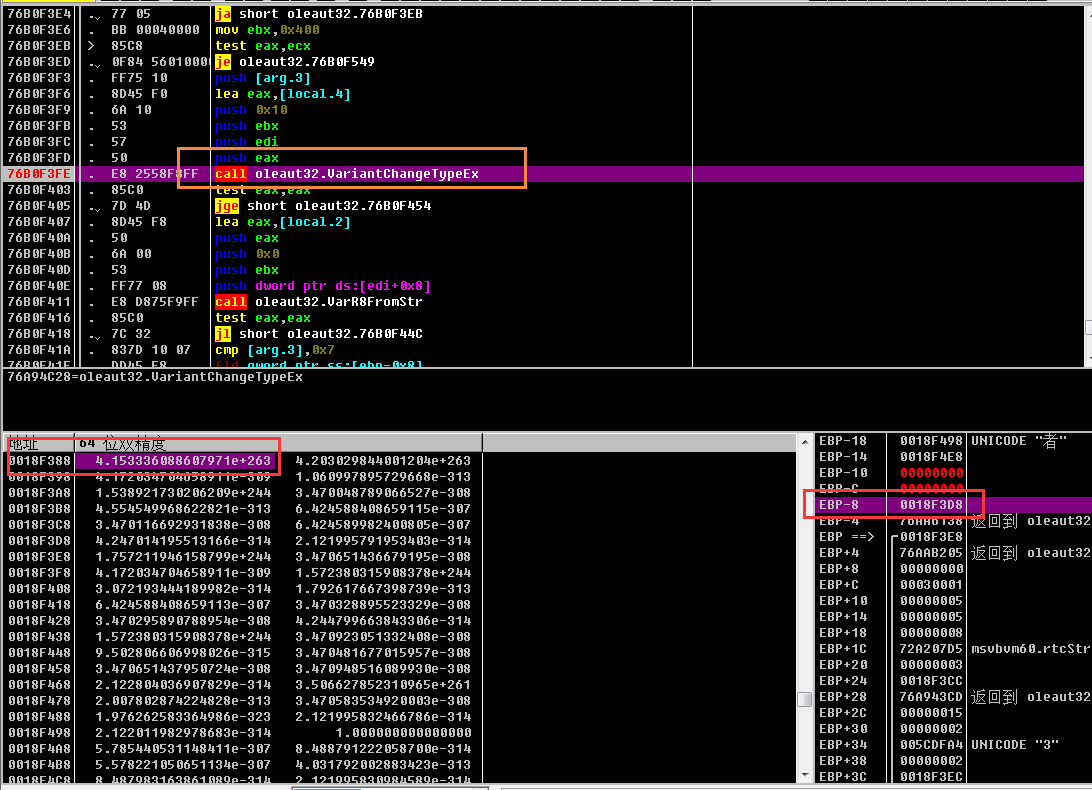Select stack value 76AAB205 at EBP+4
The width and height of the screenshot is (1092, 790).
click(931, 553)
